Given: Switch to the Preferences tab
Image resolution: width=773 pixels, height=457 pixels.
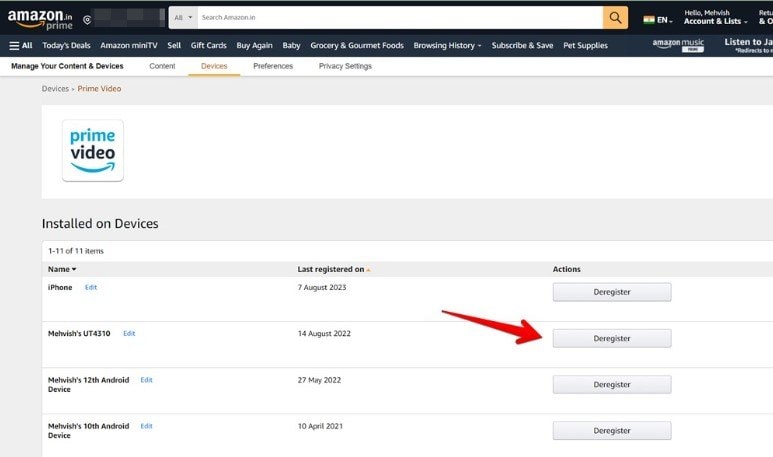Looking at the screenshot, I should pos(273,66).
